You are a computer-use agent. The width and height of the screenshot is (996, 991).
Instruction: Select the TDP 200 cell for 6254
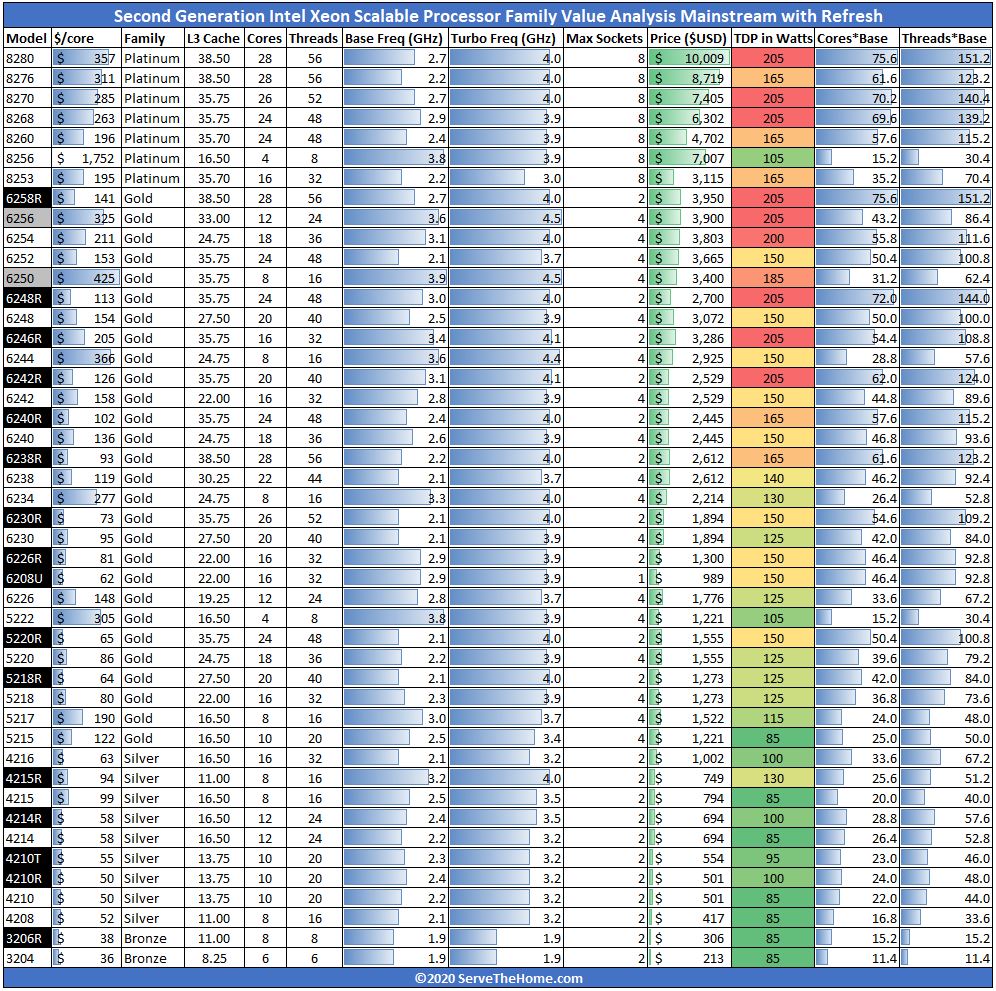coord(773,238)
